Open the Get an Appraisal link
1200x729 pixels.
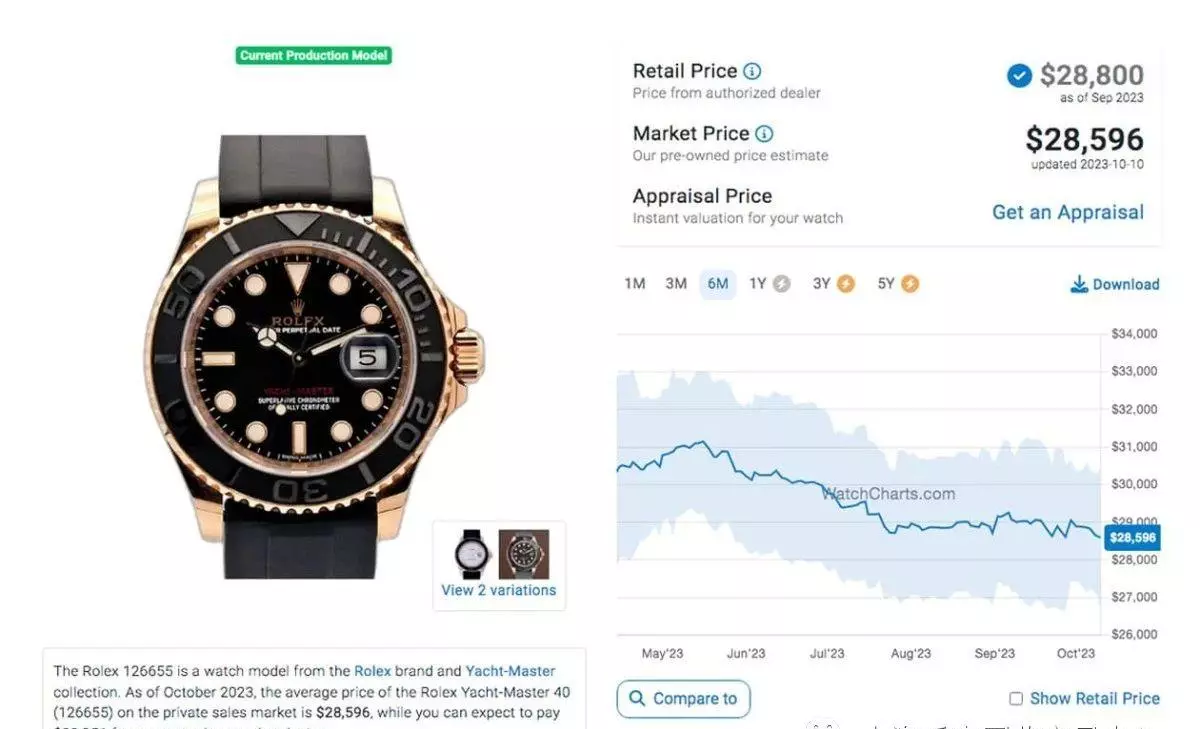pyautogui.click(x=1067, y=212)
